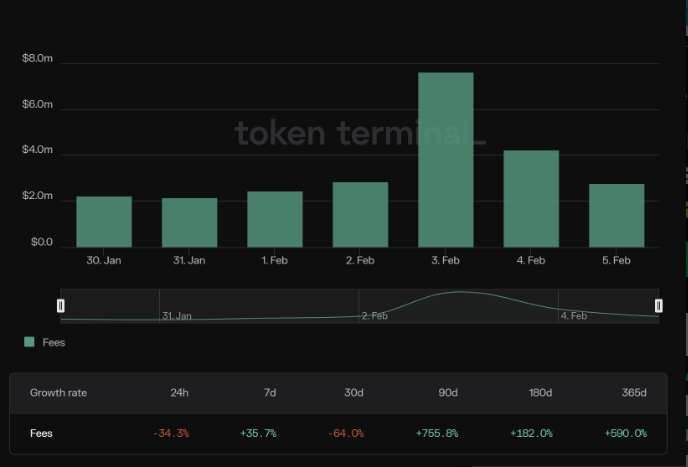Viewport: 688px width, 467px height.
Task: Click the 365d column header
Action: point(634,393)
